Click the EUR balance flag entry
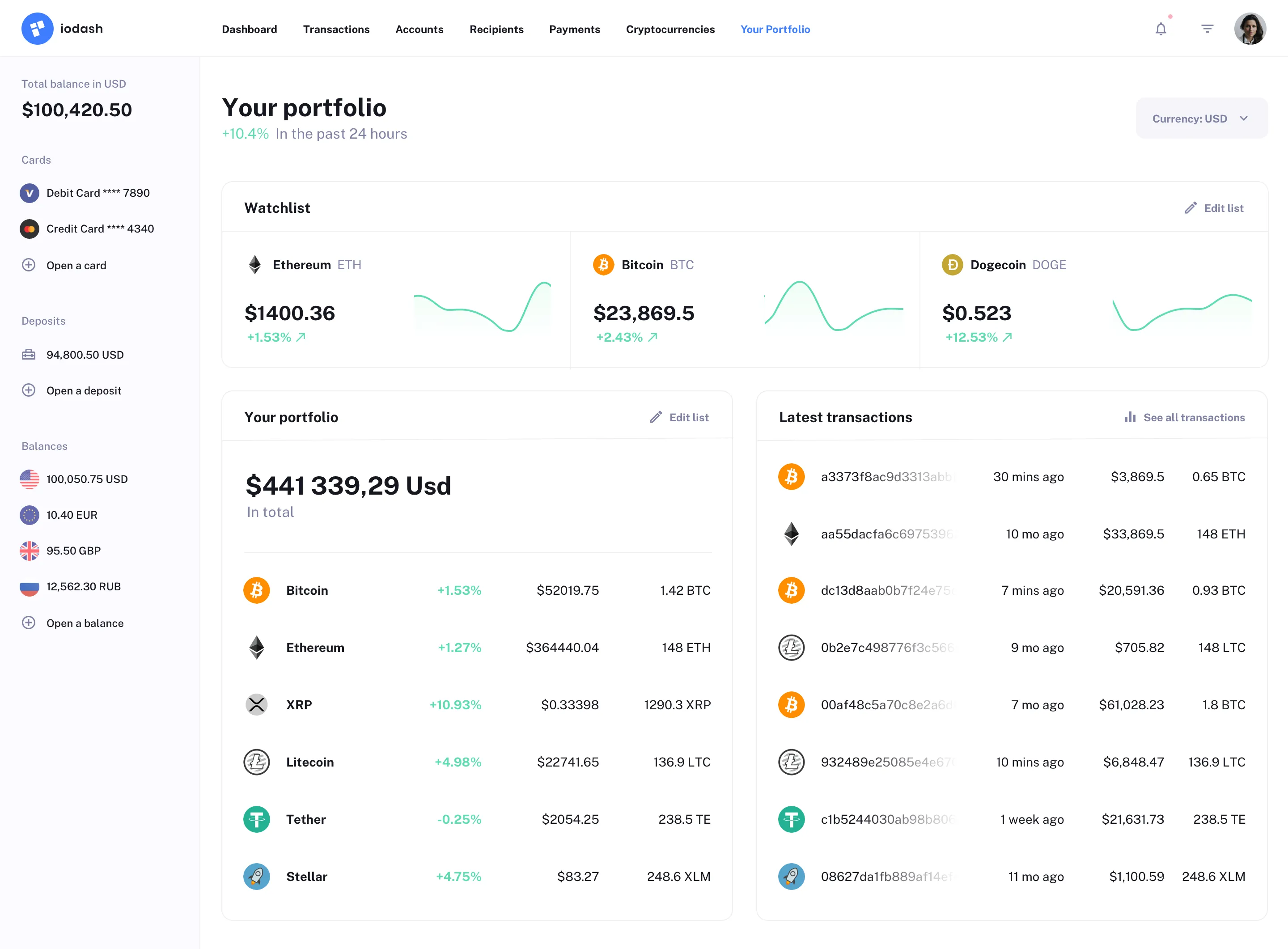The height and width of the screenshot is (949, 1288). [30, 515]
